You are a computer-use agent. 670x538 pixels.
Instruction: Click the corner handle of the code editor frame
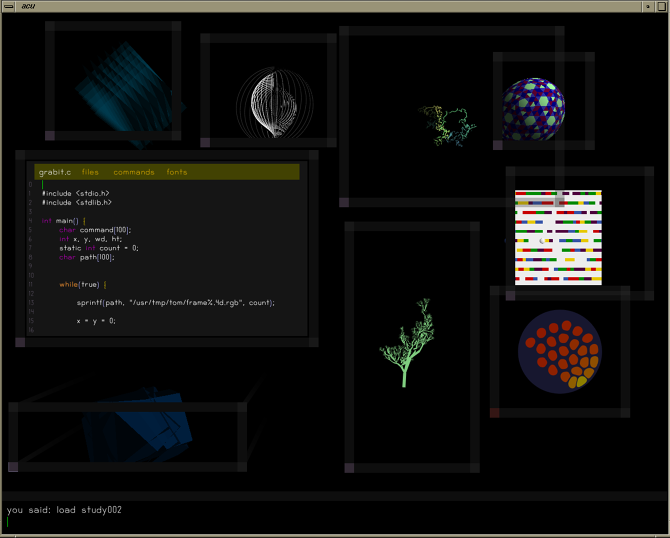20,342
